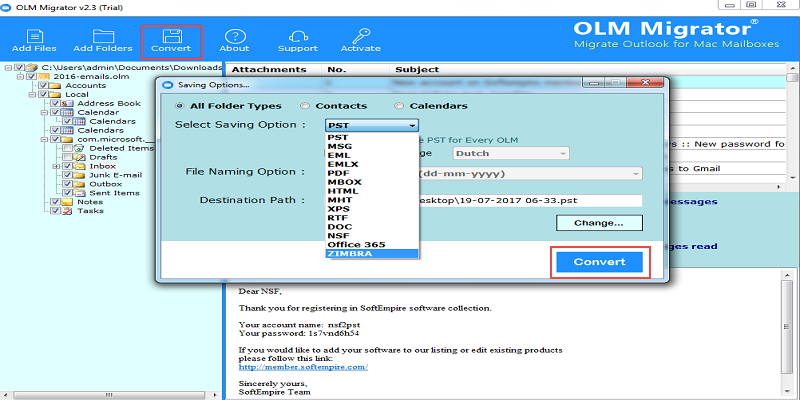This screenshot has width=800, height=400.
Task: Click the Drafts folder icon
Action: click(x=80, y=157)
